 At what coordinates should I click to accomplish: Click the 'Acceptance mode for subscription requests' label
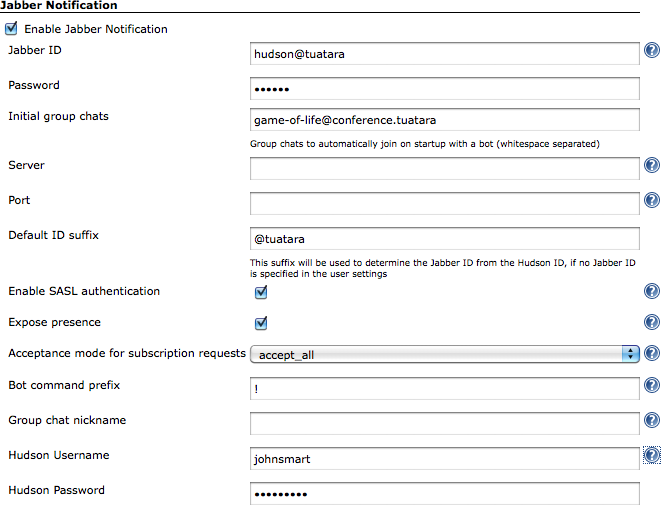coord(127,353)
